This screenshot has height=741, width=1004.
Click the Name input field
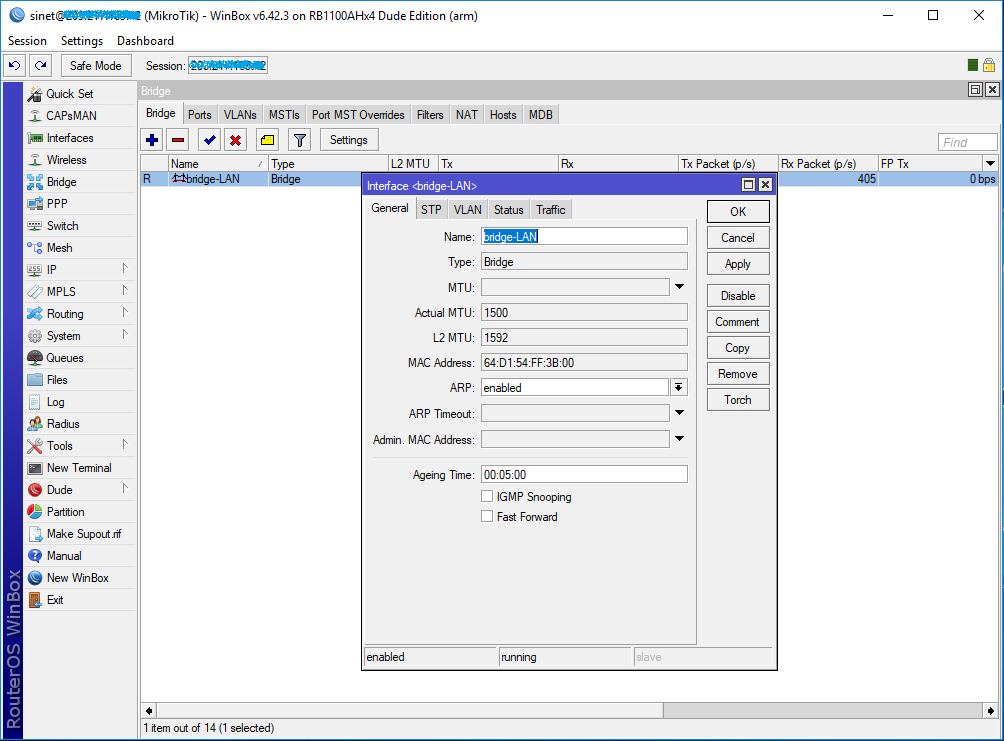[x=584, y=236]
